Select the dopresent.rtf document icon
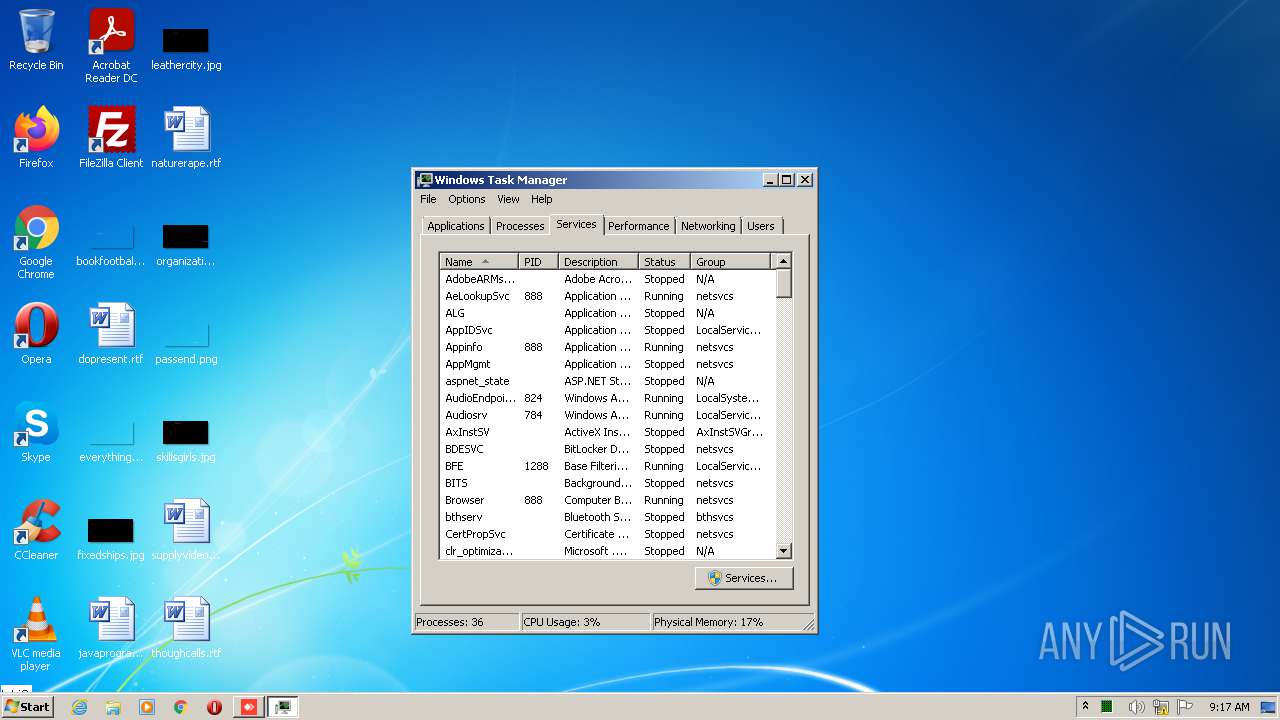Viewport: 1280px width, 720px height. click(111, 334)
